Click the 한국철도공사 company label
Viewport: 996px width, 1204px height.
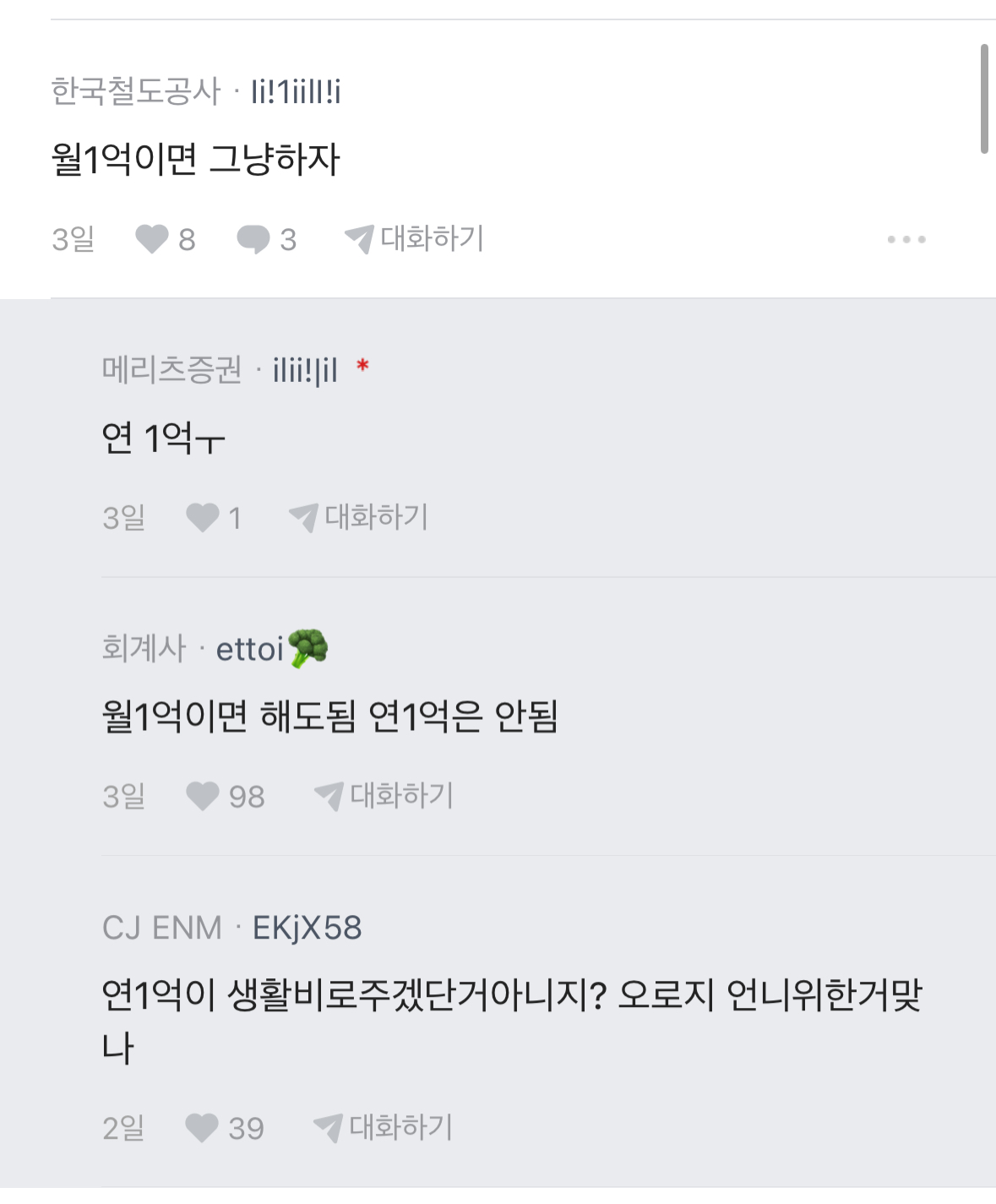(x=135, y=91)
